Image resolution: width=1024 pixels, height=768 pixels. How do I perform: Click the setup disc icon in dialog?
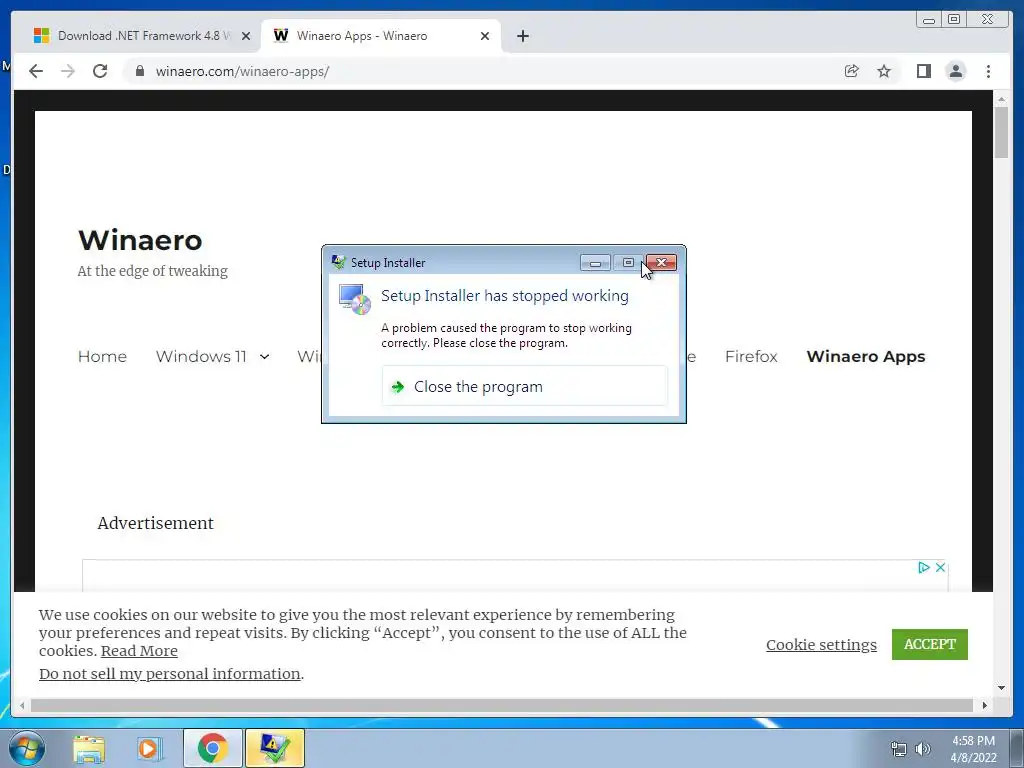[x=355, y=300]
